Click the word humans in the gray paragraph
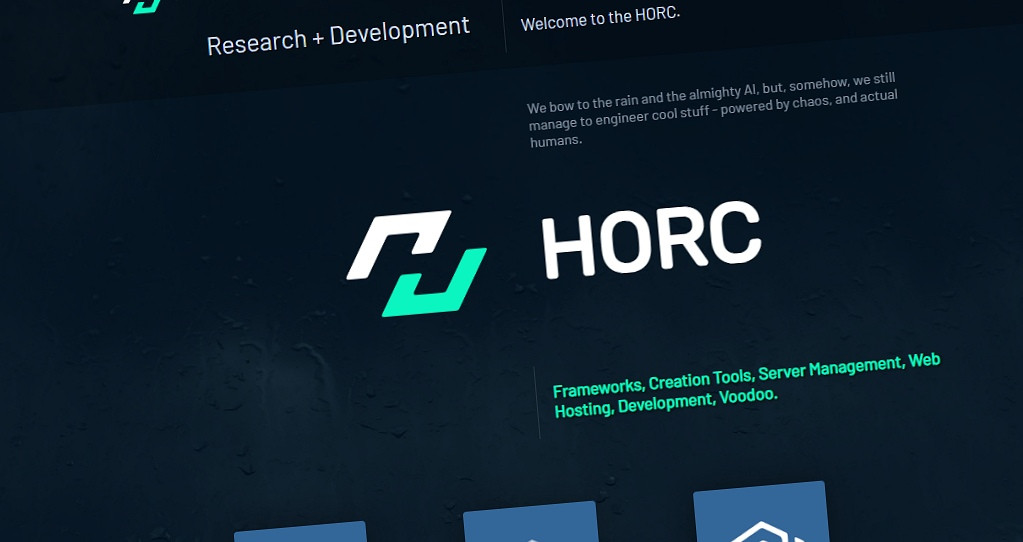The width and height of the screenshot is (1023, 542). pos(554,142)
